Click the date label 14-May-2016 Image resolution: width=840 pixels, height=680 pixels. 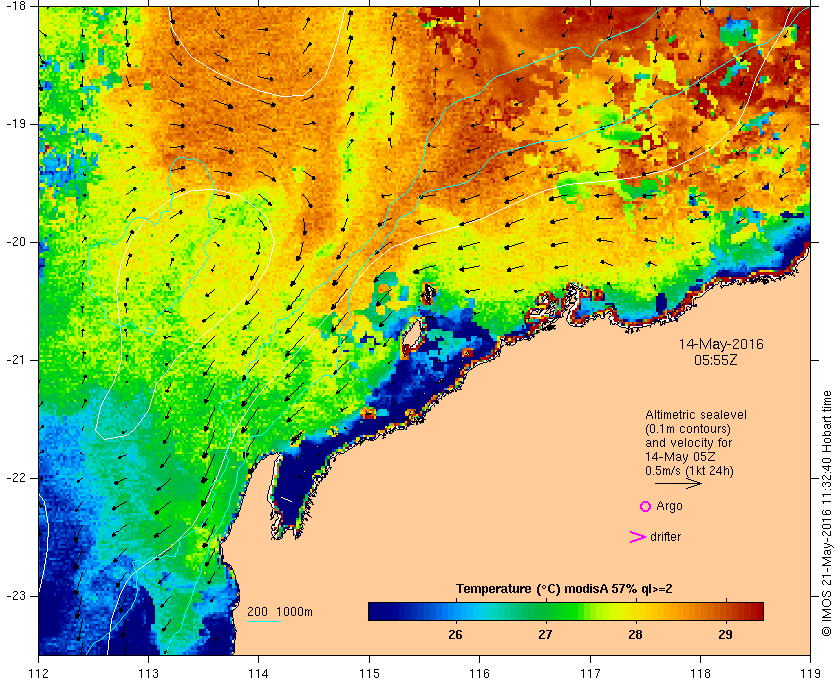[x=721, y=344]
